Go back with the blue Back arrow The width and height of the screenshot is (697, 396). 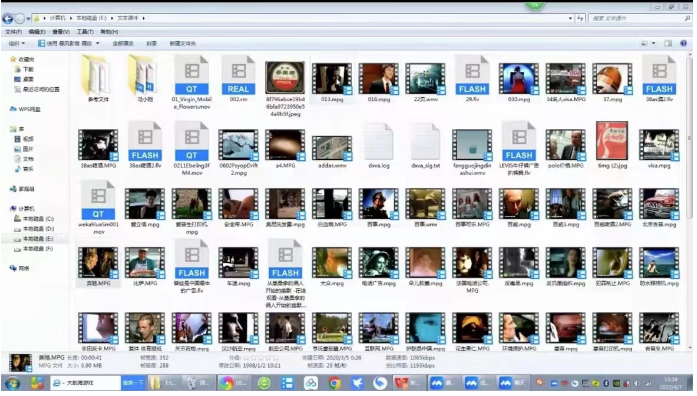coord(8,18)
